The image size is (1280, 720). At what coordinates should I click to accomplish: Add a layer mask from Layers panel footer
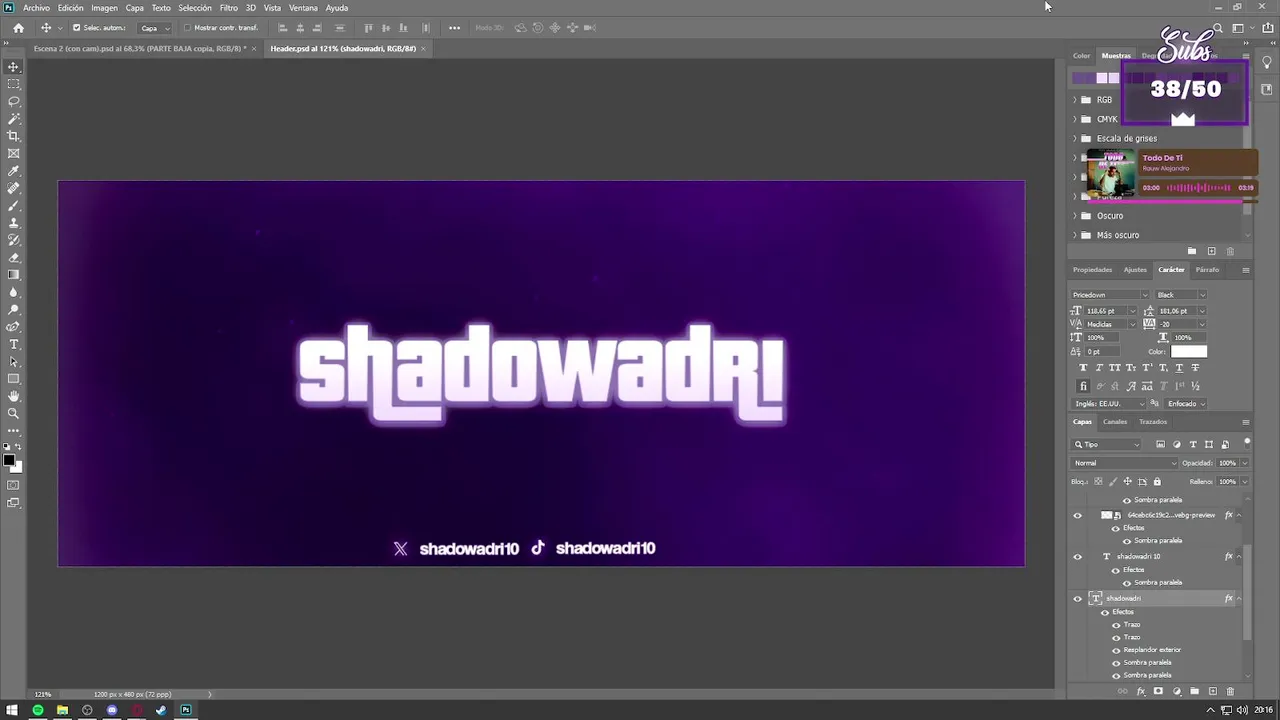[1158, 691]
